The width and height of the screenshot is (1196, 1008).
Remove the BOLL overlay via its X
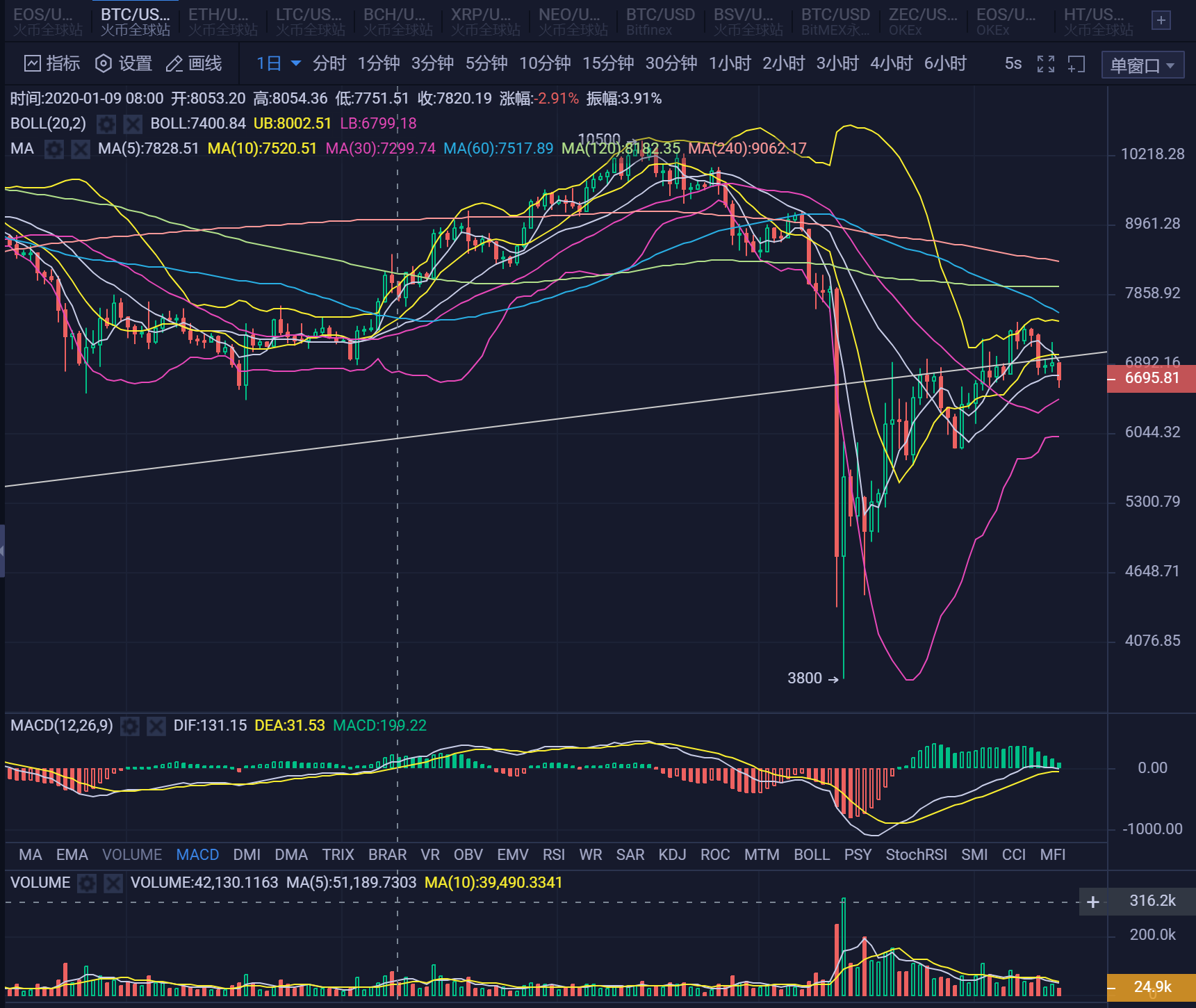(x=132, y=124)
